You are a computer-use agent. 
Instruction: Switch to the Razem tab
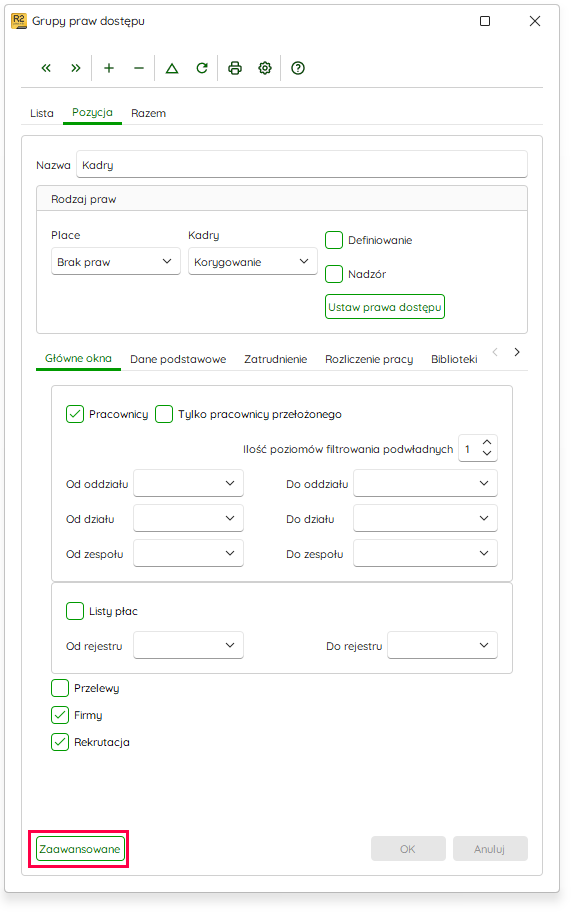(x=148, y=113)
